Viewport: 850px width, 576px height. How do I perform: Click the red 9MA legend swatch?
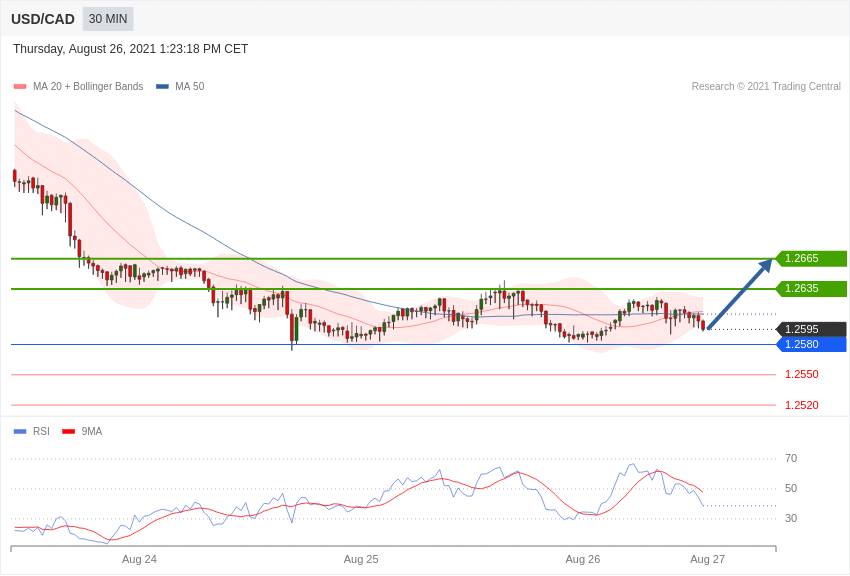click(x=68, y=432)
